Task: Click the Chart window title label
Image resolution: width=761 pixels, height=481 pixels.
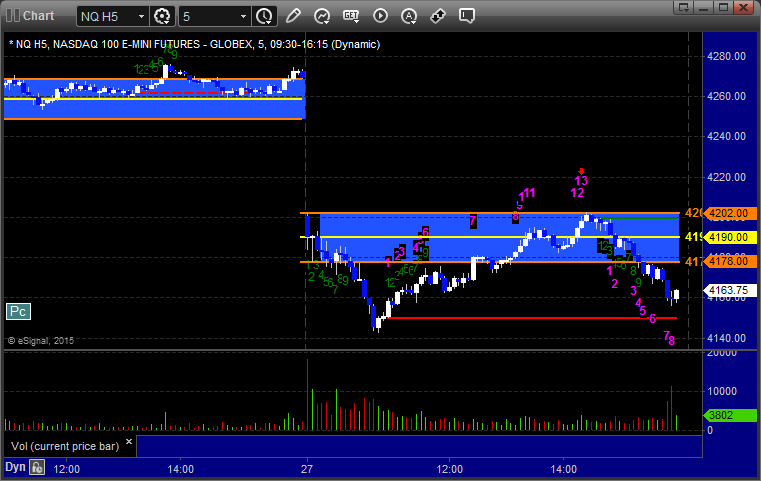Action: [x=39, y=16]
